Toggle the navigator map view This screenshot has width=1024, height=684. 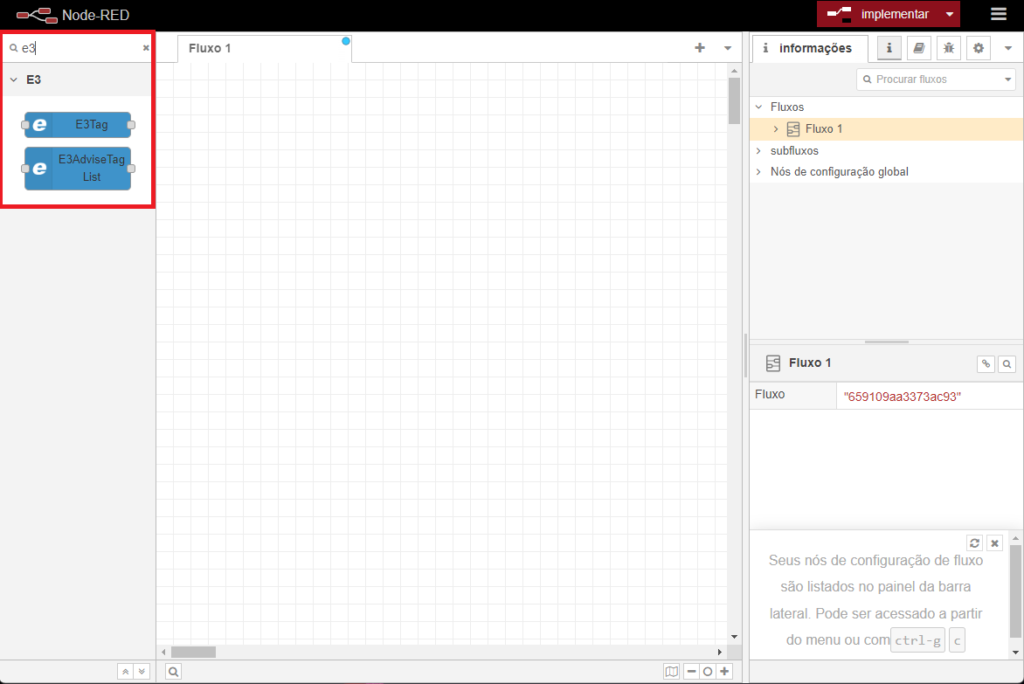tap(671, 672)
